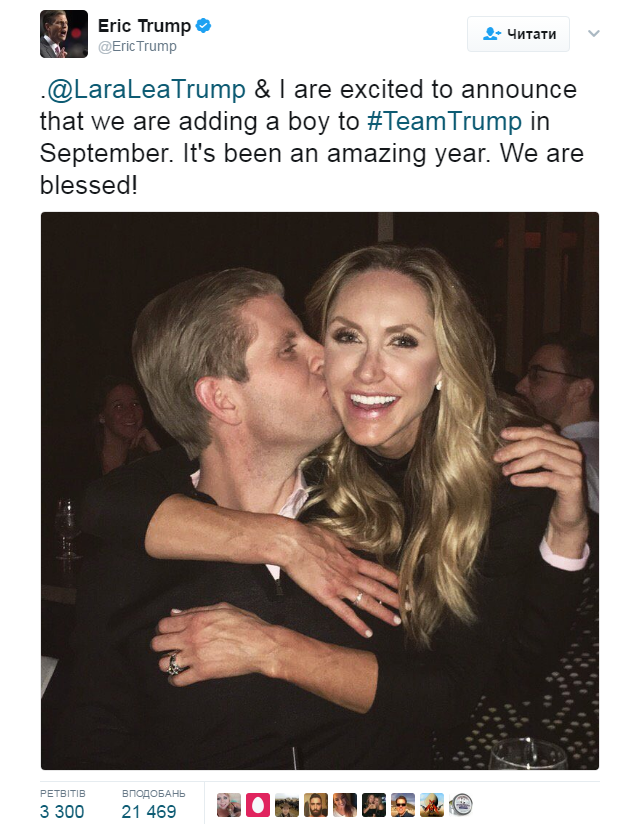Open the tweet options chevron dropdown
The height and width of the screenshot is (824, 635).
(593, 34)
